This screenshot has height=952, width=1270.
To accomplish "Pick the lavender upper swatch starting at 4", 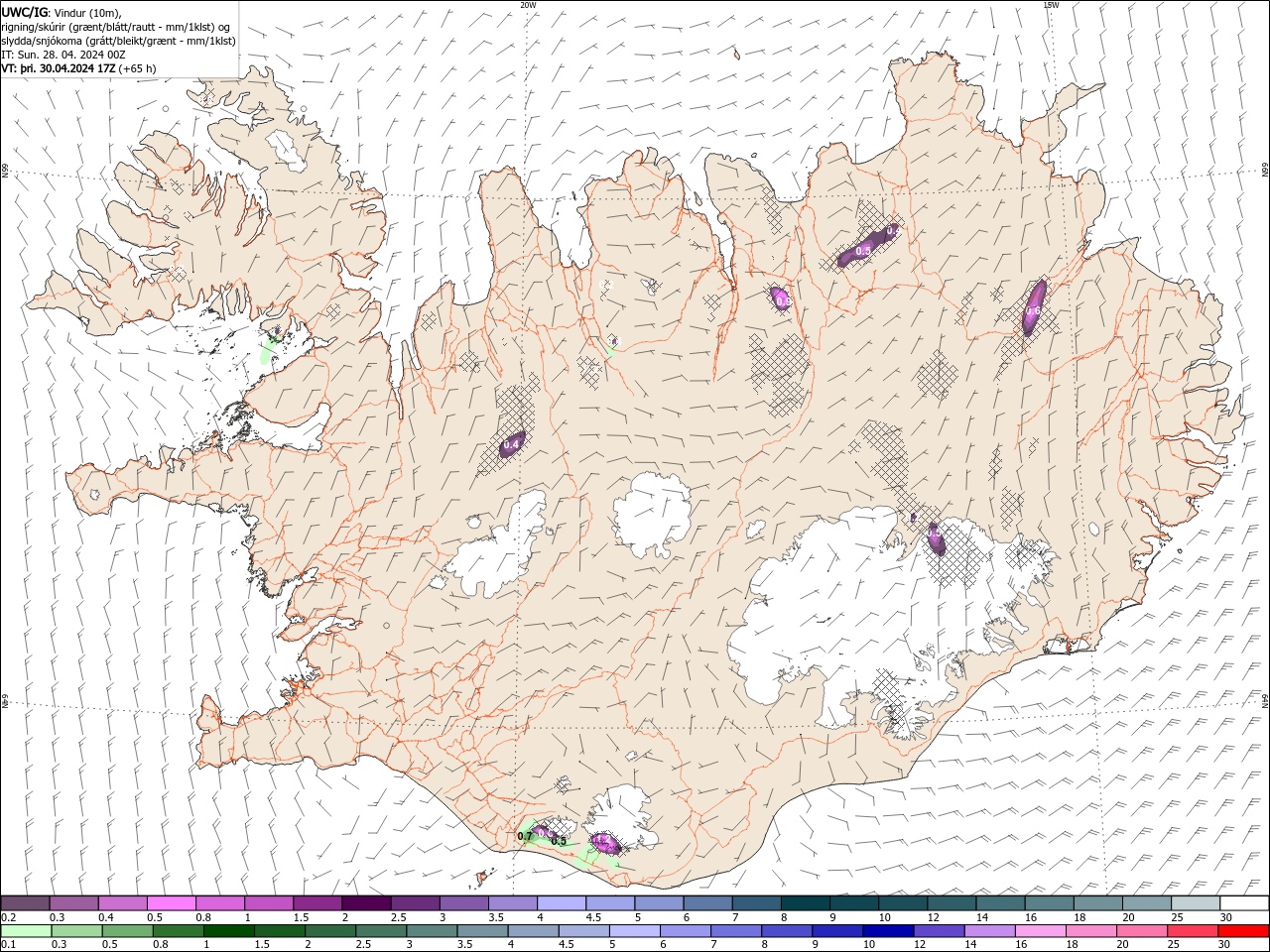I will click(560, 903).
